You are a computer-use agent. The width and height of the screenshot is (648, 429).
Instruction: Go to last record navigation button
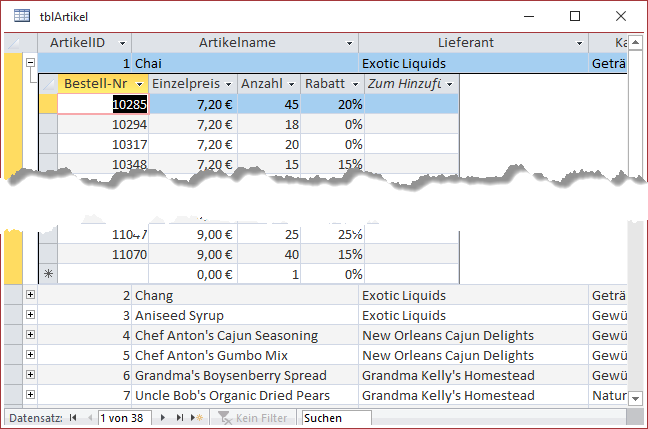pos(179,418)
